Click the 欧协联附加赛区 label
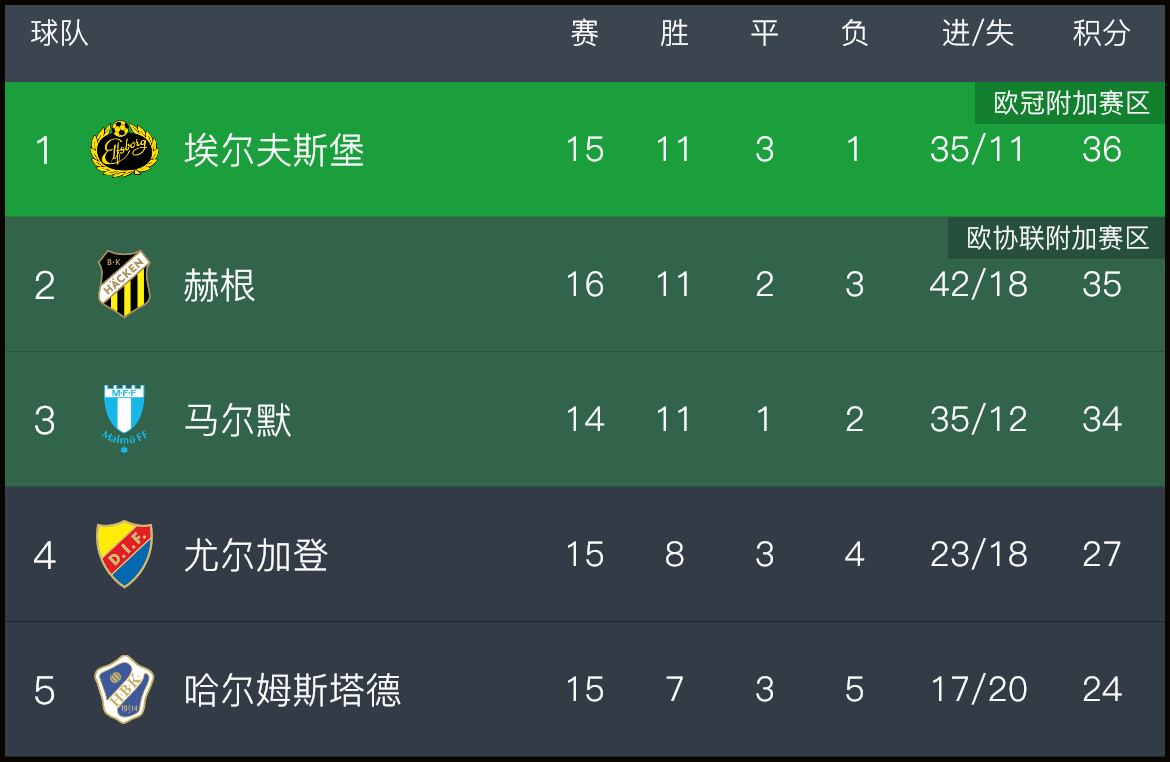This screenshot has height=762, width=1170. pyautogui.click(x=1057, y=238)
